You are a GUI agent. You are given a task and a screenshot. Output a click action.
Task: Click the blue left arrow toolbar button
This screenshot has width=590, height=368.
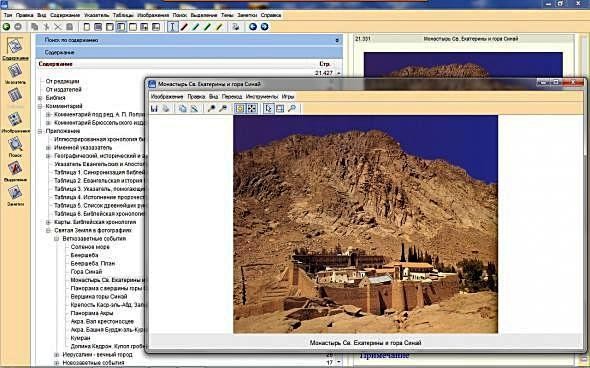(253, 27)
